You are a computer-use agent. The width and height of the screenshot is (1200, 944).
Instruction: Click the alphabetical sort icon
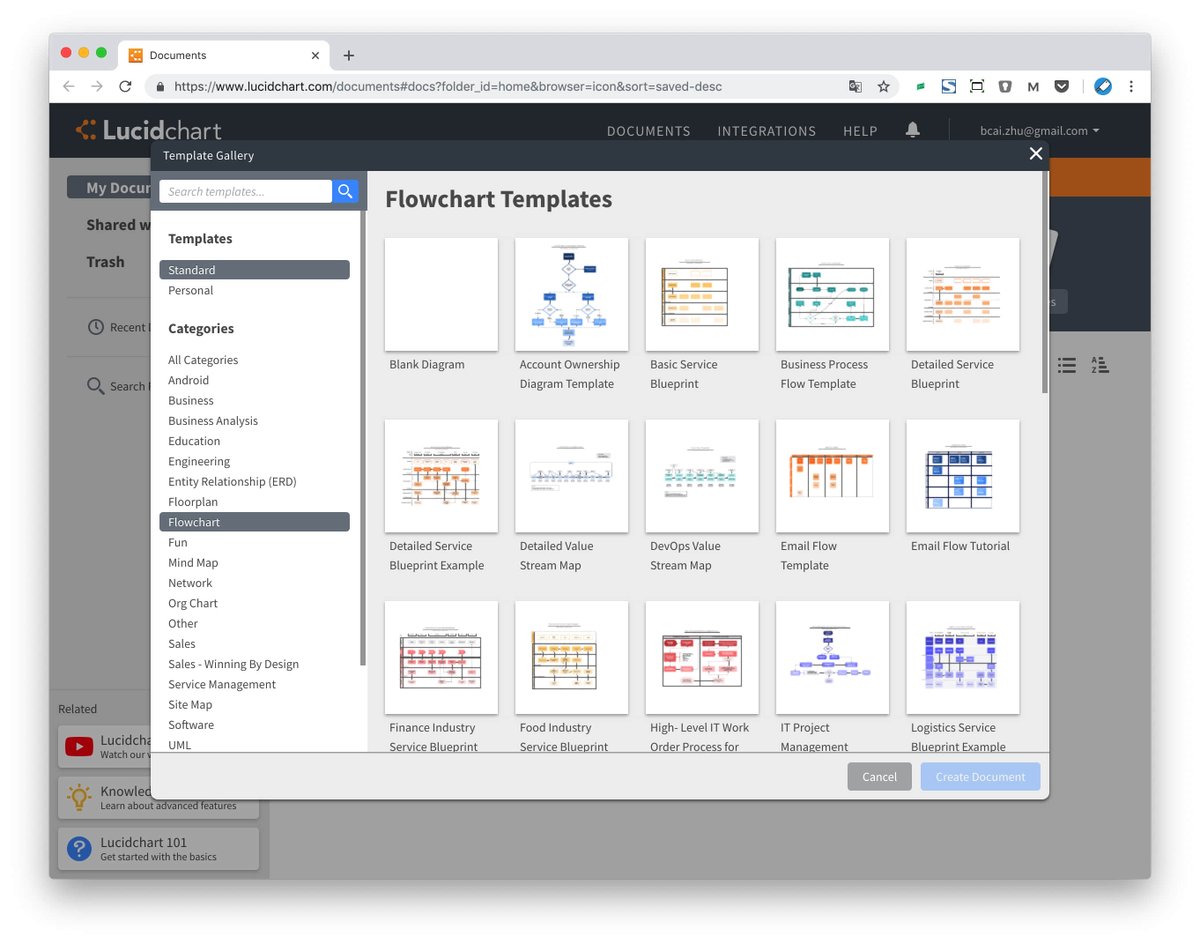(1100, 366)
